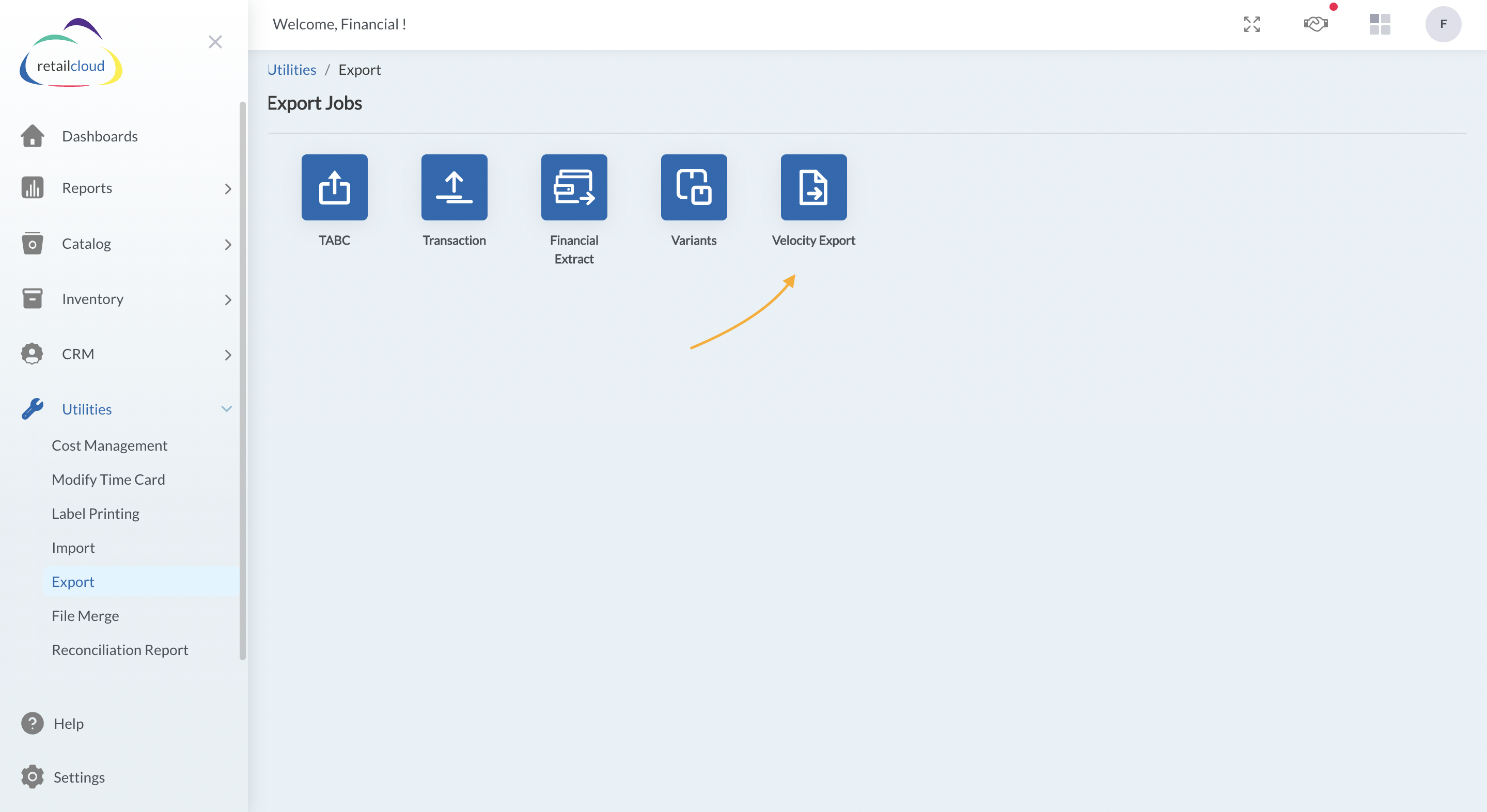The width and height of the screenshot is (1487, 812).
Task: Launch the Velocity Export job
Action: point(813,187)
